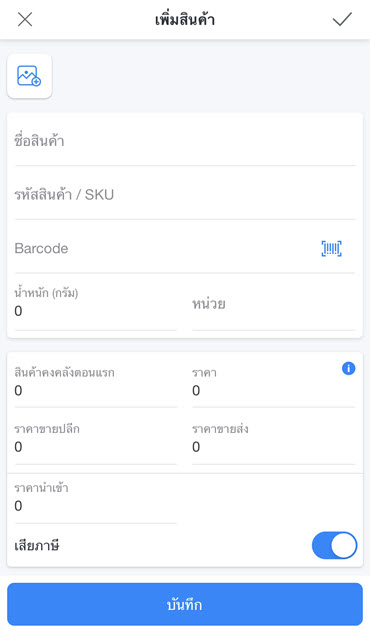The height and width of the screenshot is (640, 370).
Task: Confirm with the checkmark icon
Action: 342,19
